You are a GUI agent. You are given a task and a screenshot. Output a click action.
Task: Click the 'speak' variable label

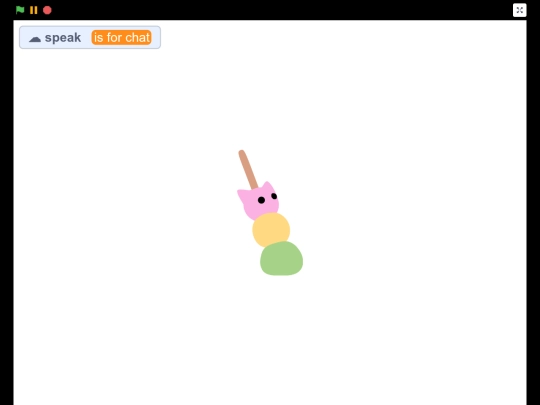[x=63, y=38]
